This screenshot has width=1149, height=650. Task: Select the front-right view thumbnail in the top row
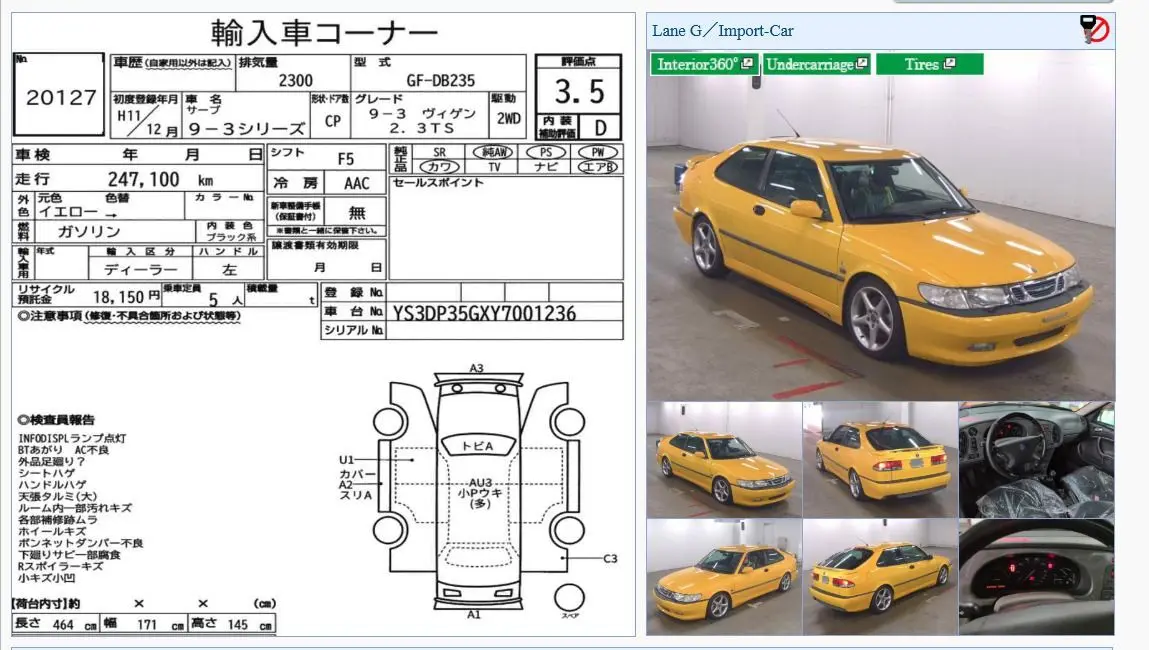click(724, 459)
